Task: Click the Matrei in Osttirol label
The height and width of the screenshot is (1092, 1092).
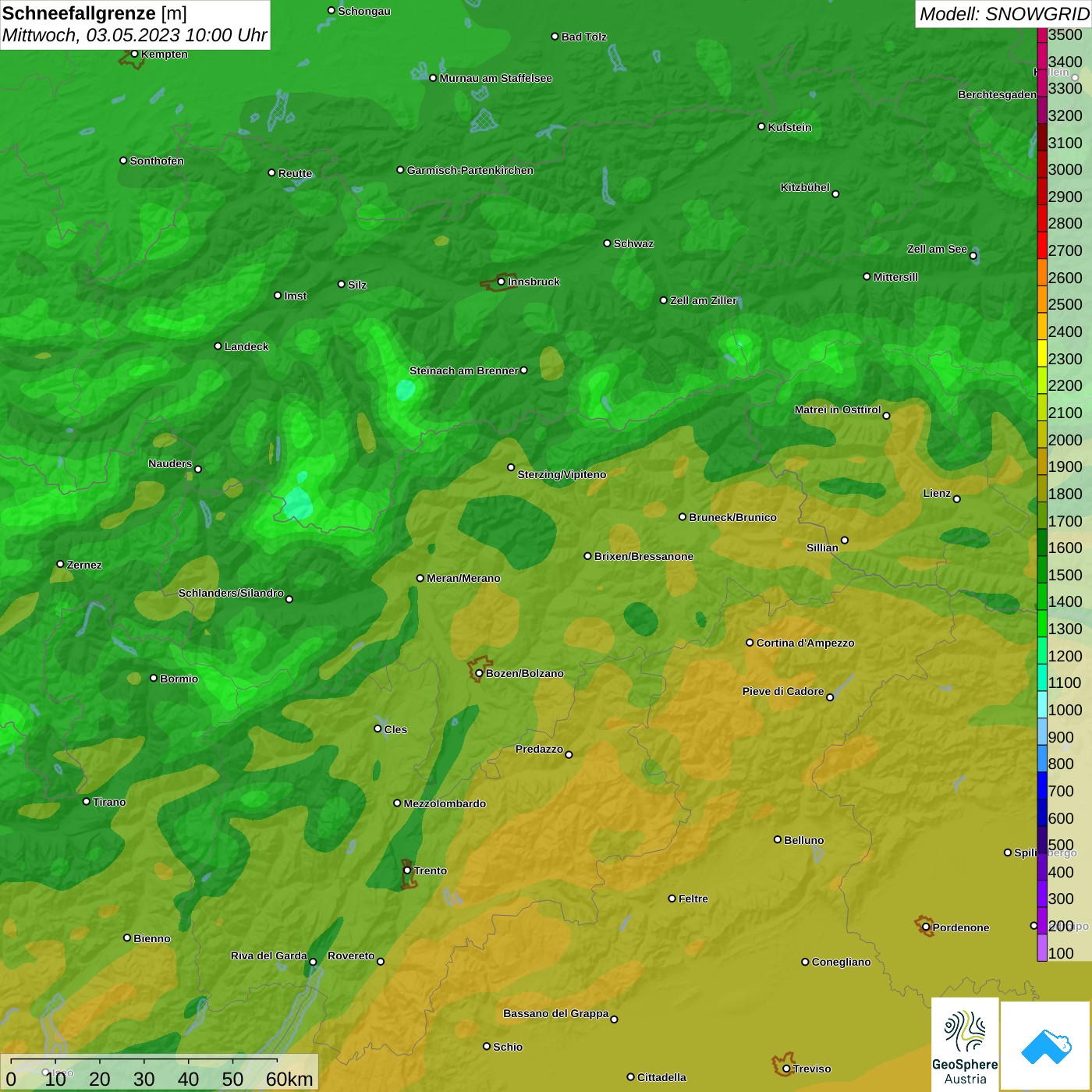Action: tap(838, 409)
